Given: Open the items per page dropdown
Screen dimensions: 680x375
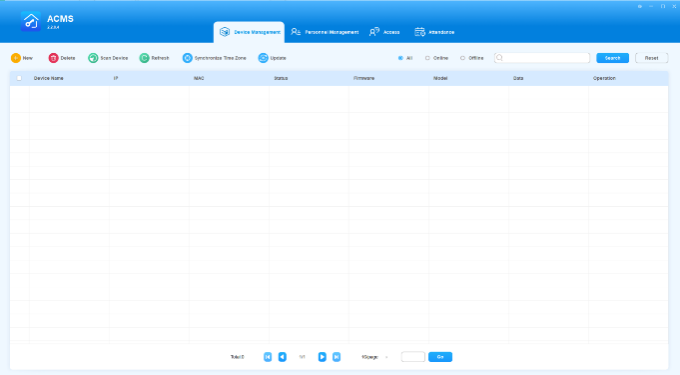Looking at the screenshot, I should coord(376,357).
